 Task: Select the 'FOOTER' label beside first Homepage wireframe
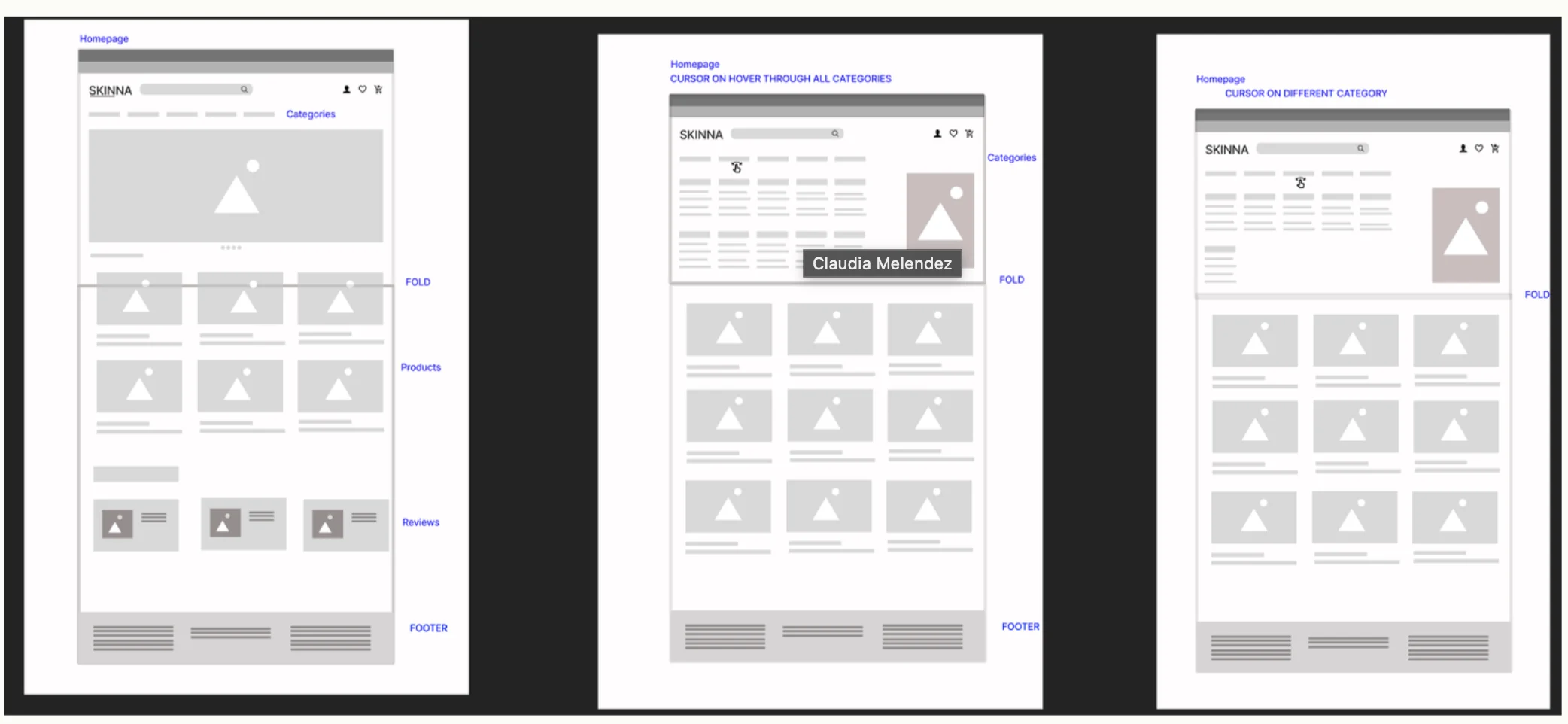429,628
